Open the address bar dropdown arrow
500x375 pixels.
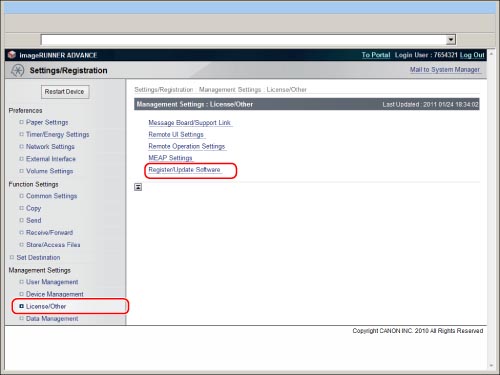pos(451,40)
